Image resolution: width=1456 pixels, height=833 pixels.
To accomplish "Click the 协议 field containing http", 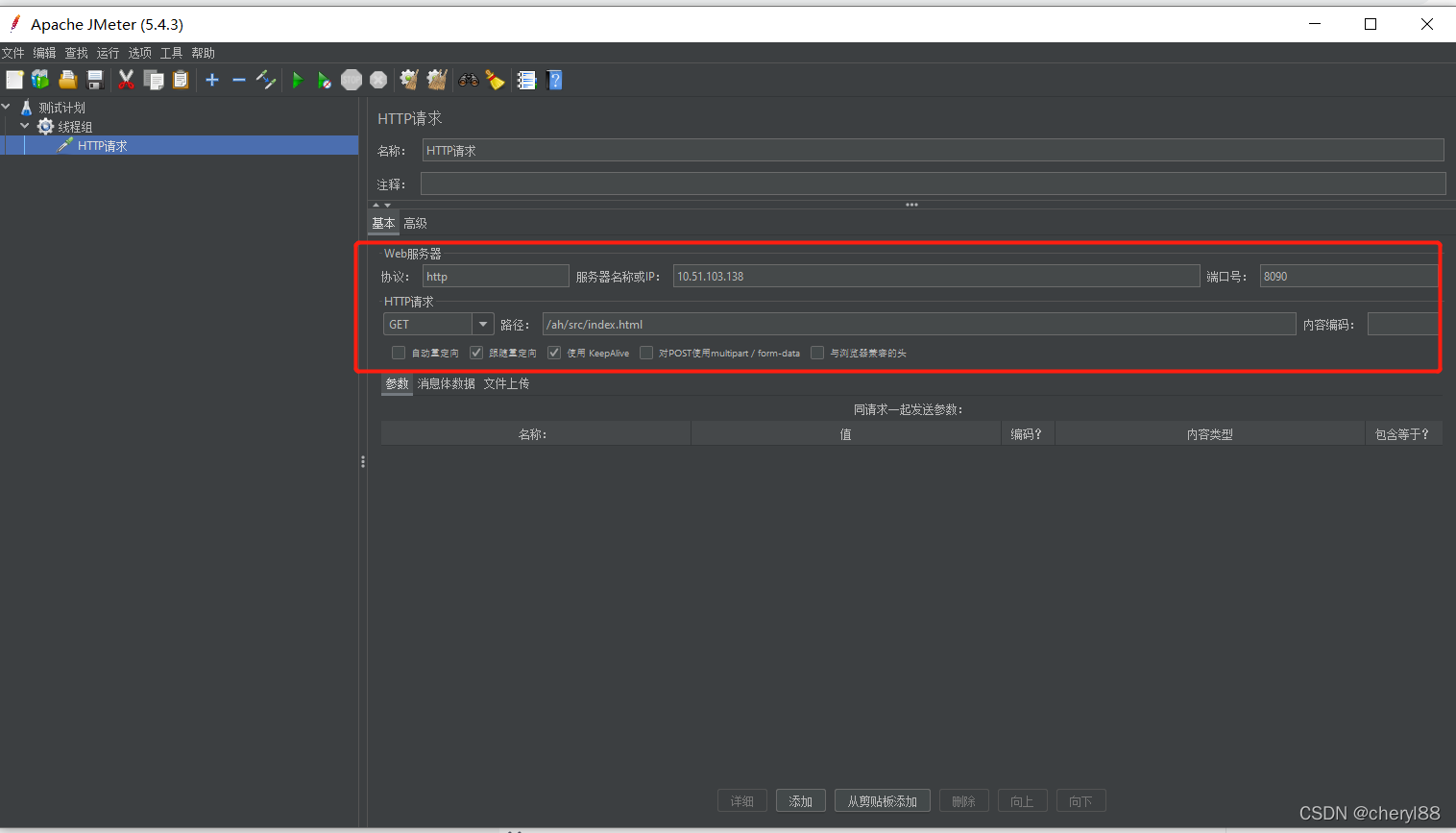I will point(496,276).
